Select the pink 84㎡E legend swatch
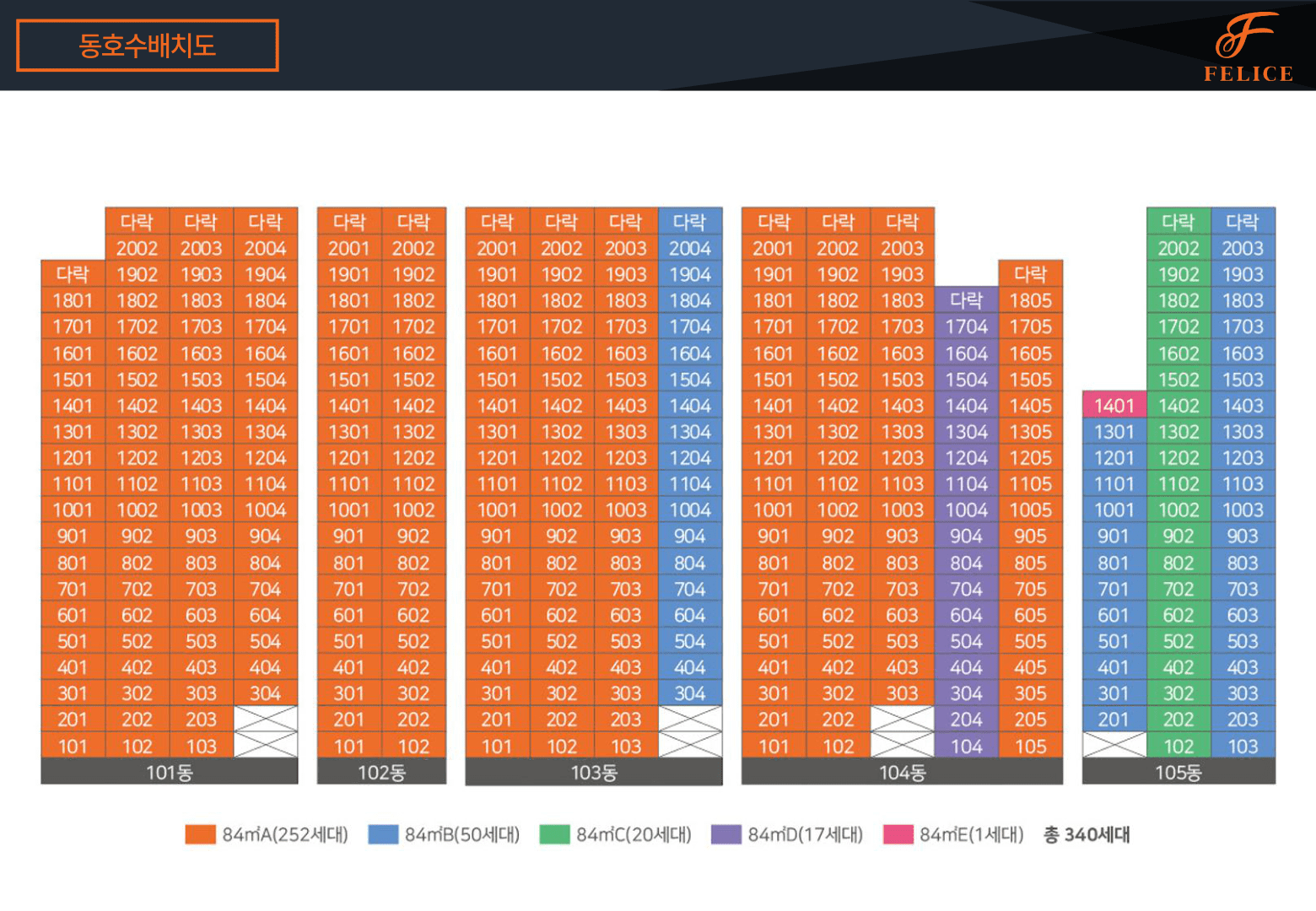This screenshot has height=911, width=1316. pos(898,834)
